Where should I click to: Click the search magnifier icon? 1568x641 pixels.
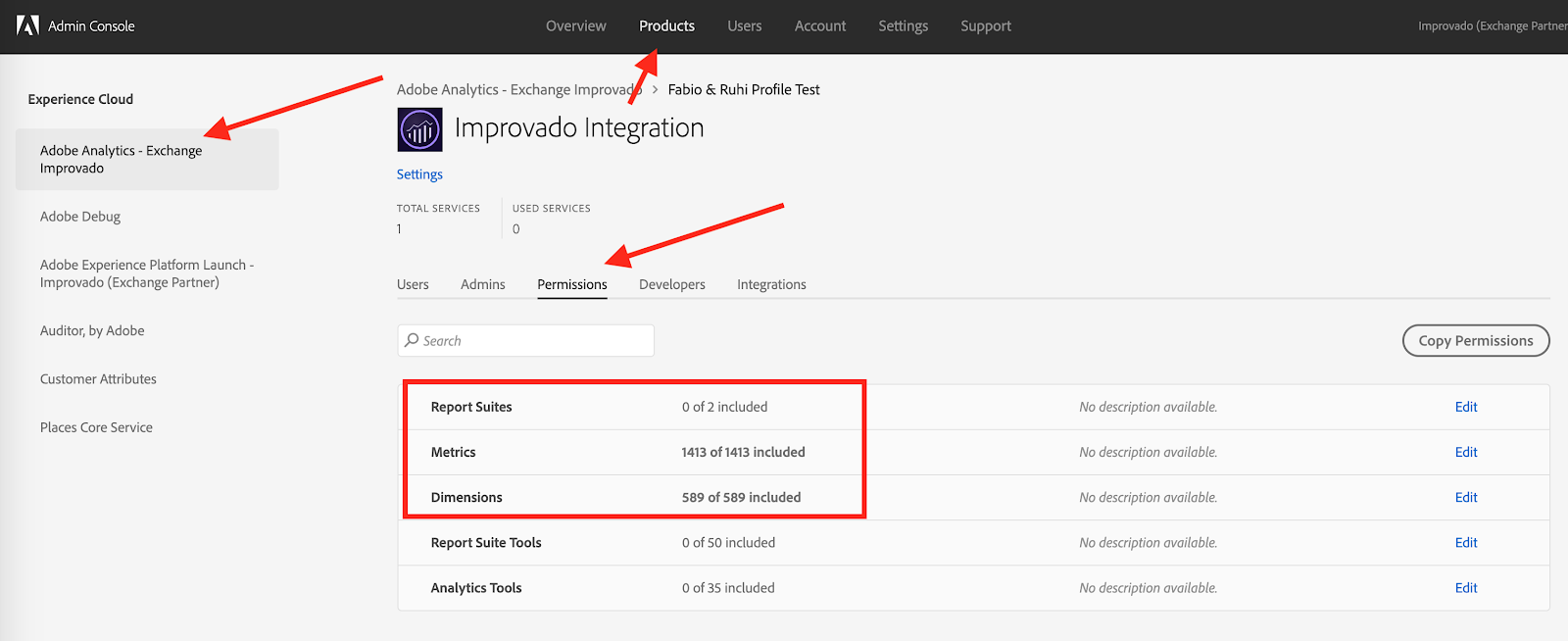(x=412, y=340)
